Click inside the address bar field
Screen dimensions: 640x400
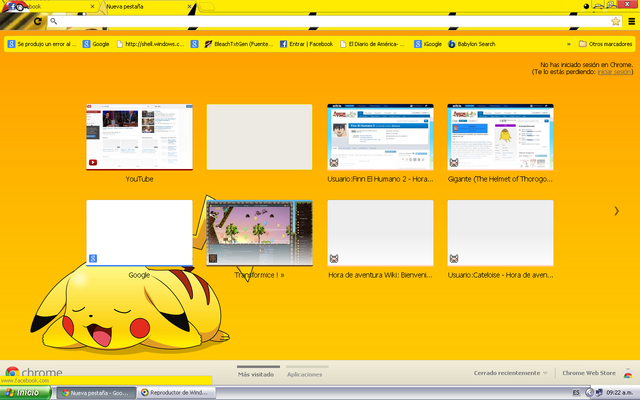pos(335,22)
